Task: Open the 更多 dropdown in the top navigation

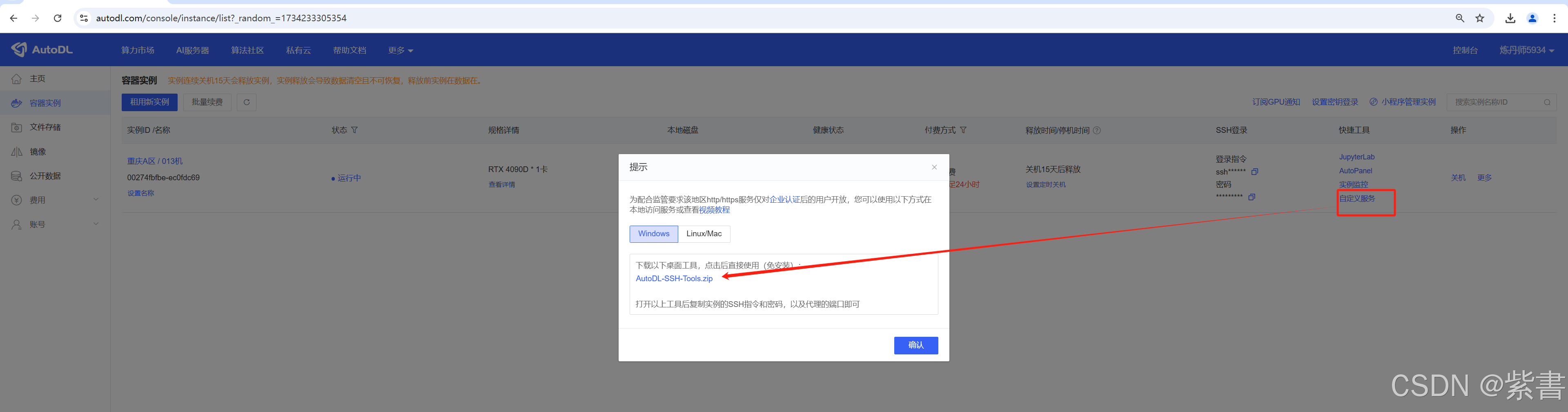Action: click(401, 51)
